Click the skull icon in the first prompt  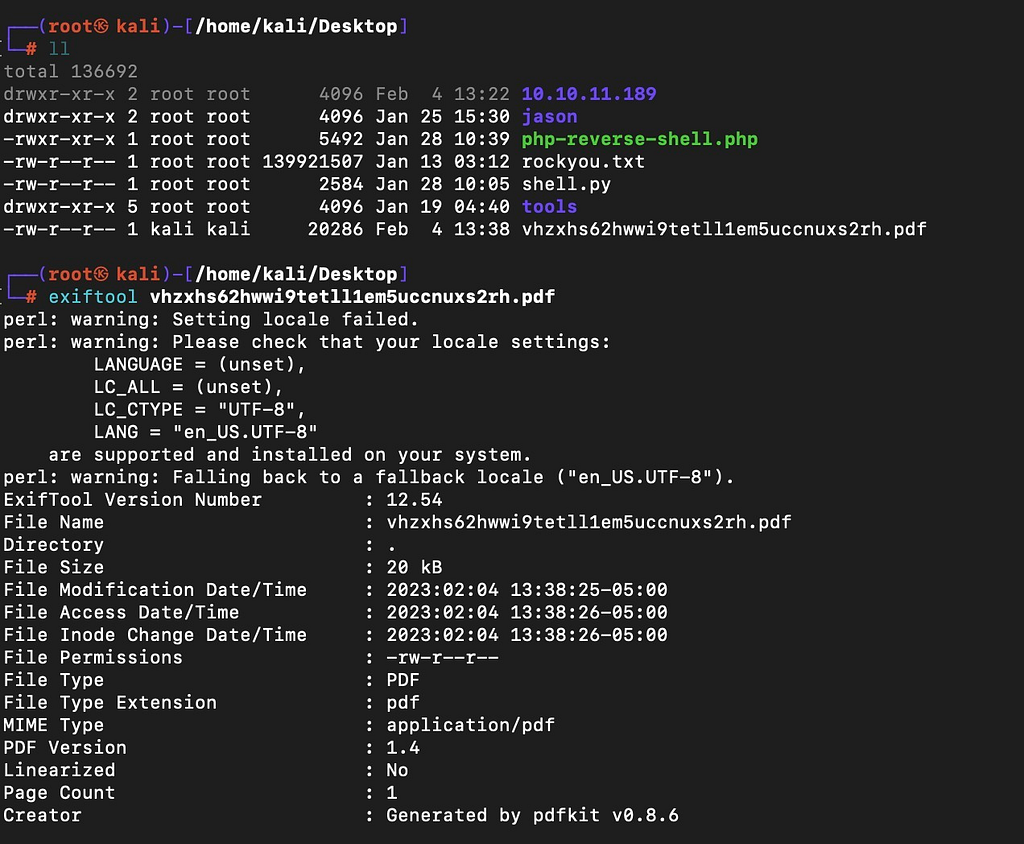click(x=101, y=26)
